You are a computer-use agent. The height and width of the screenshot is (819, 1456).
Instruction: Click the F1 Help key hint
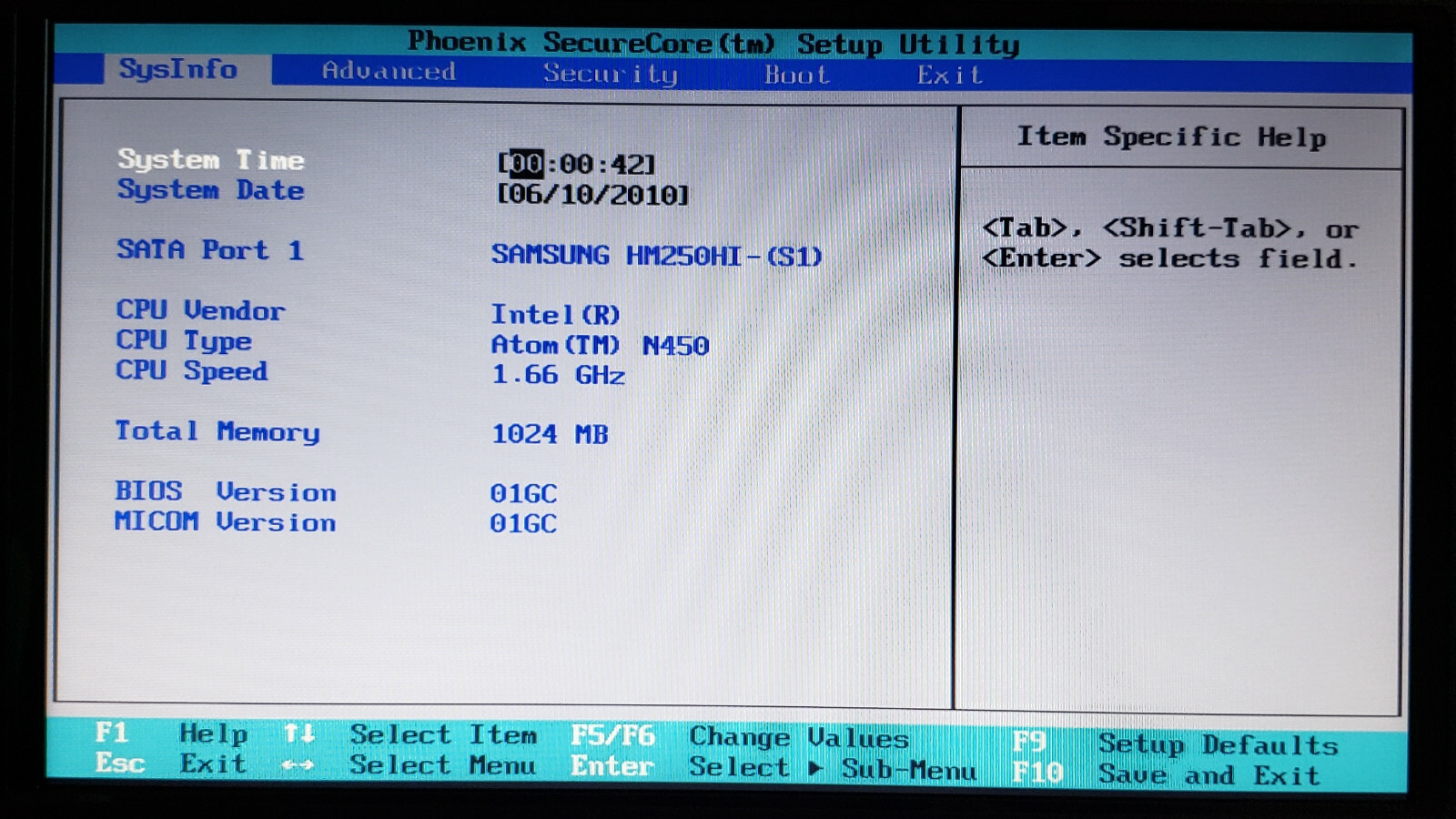(172, 733)
